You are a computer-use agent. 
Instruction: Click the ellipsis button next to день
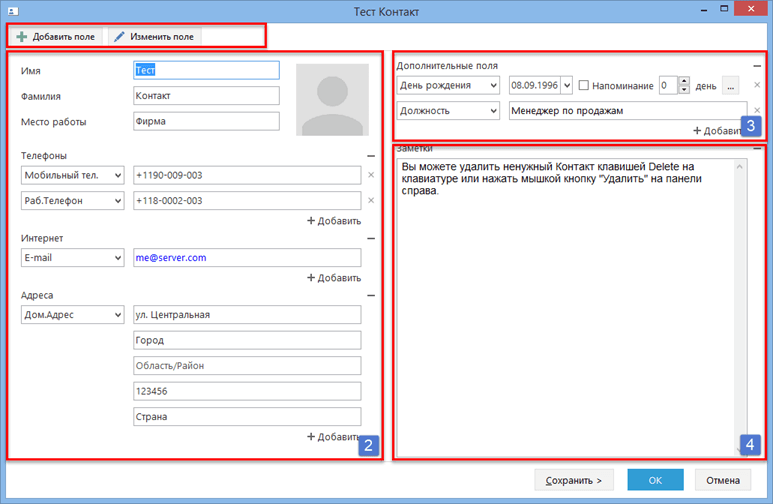tap(731, 85)
